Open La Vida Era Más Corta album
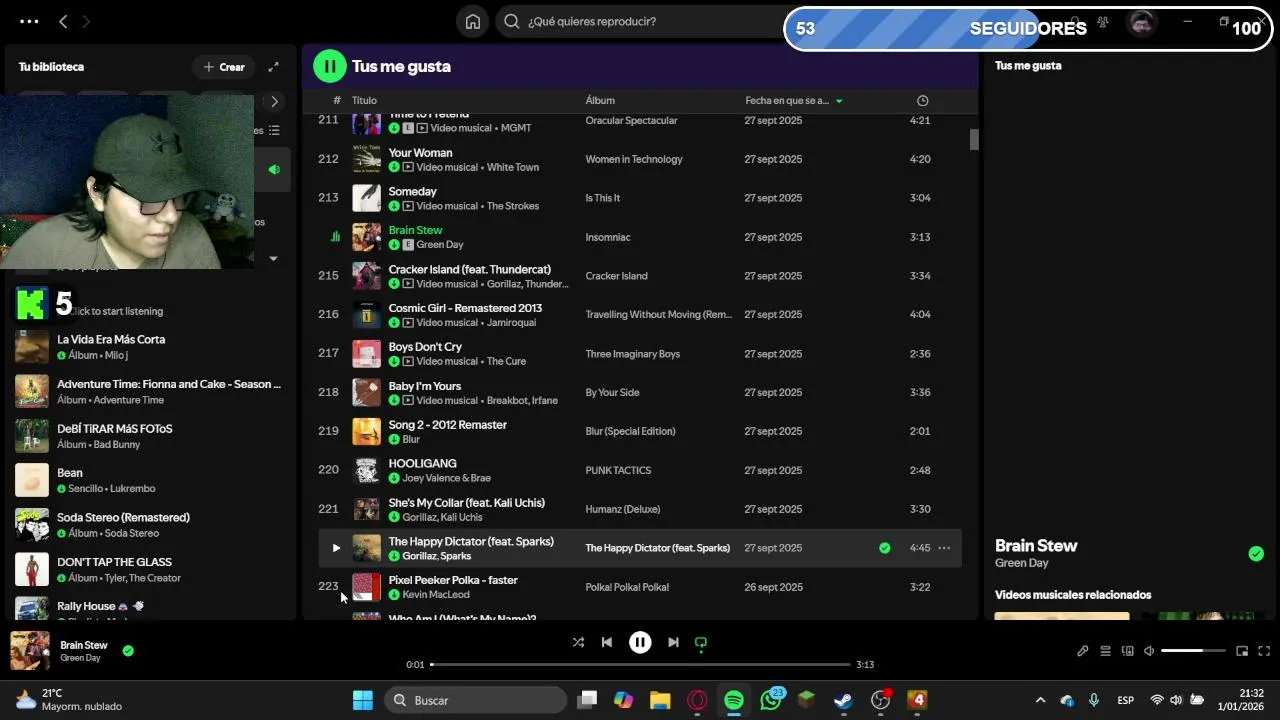Screen dimensions: 1280x720 [149, 347]
